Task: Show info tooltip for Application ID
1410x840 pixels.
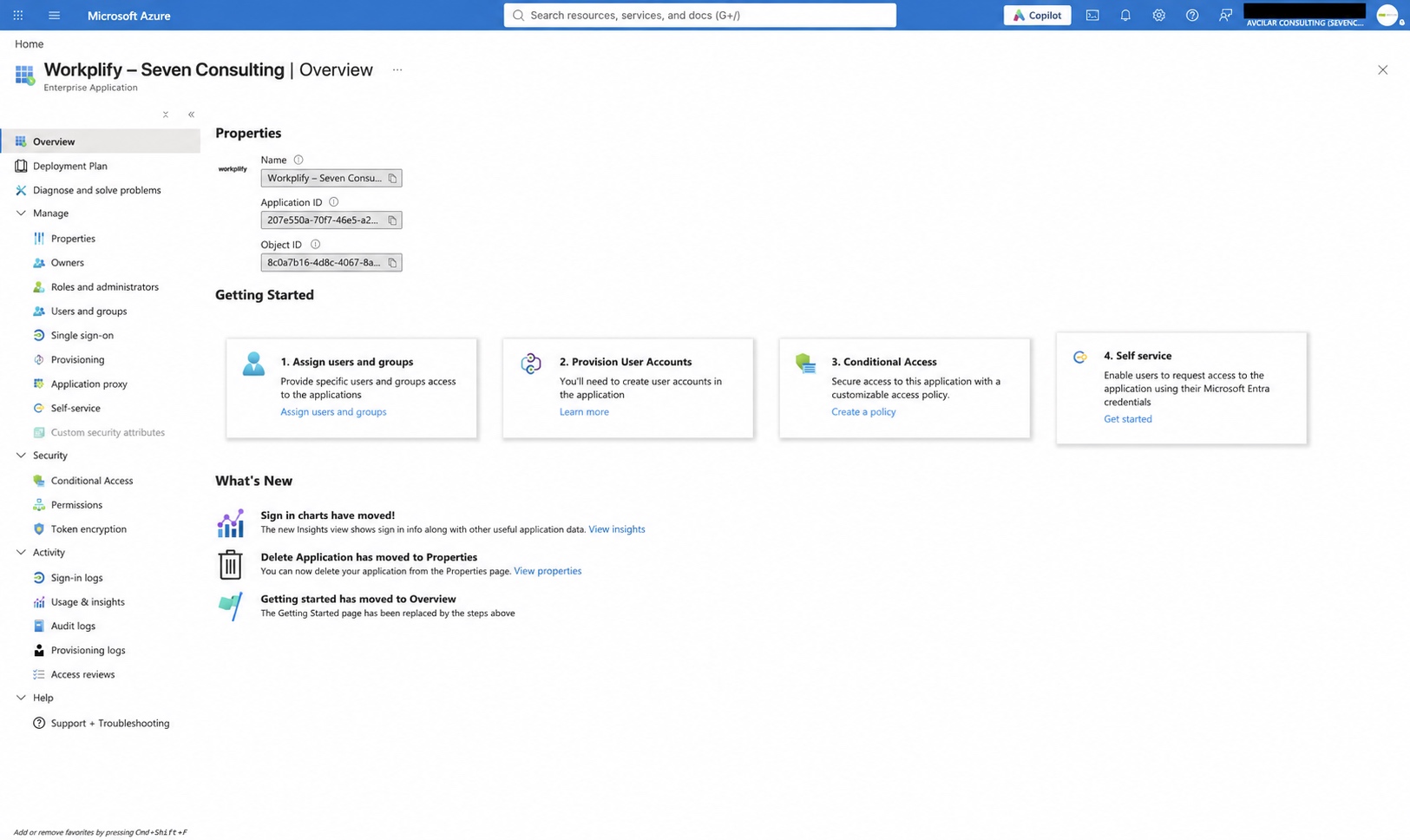Action: coord(333,202)
